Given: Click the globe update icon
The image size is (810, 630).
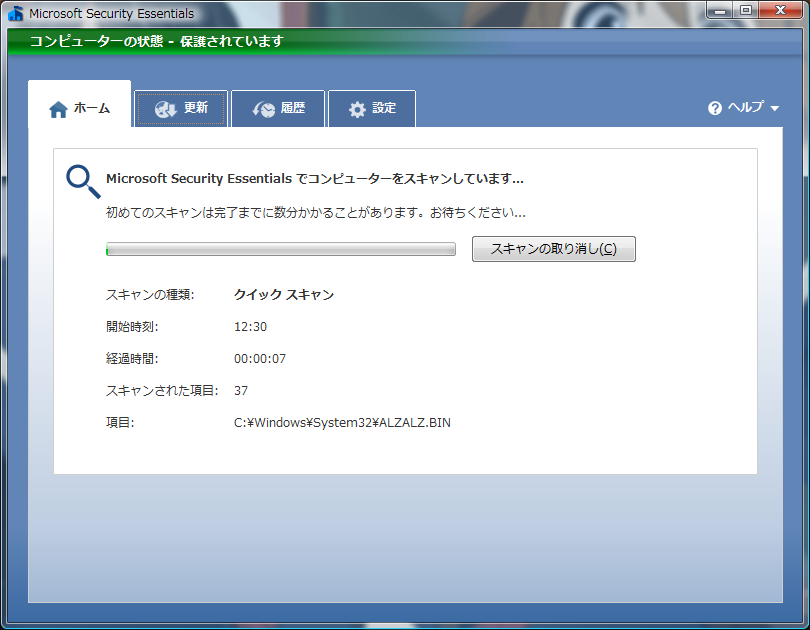Looking at the screenshot, I should click(x=166, y=109).
